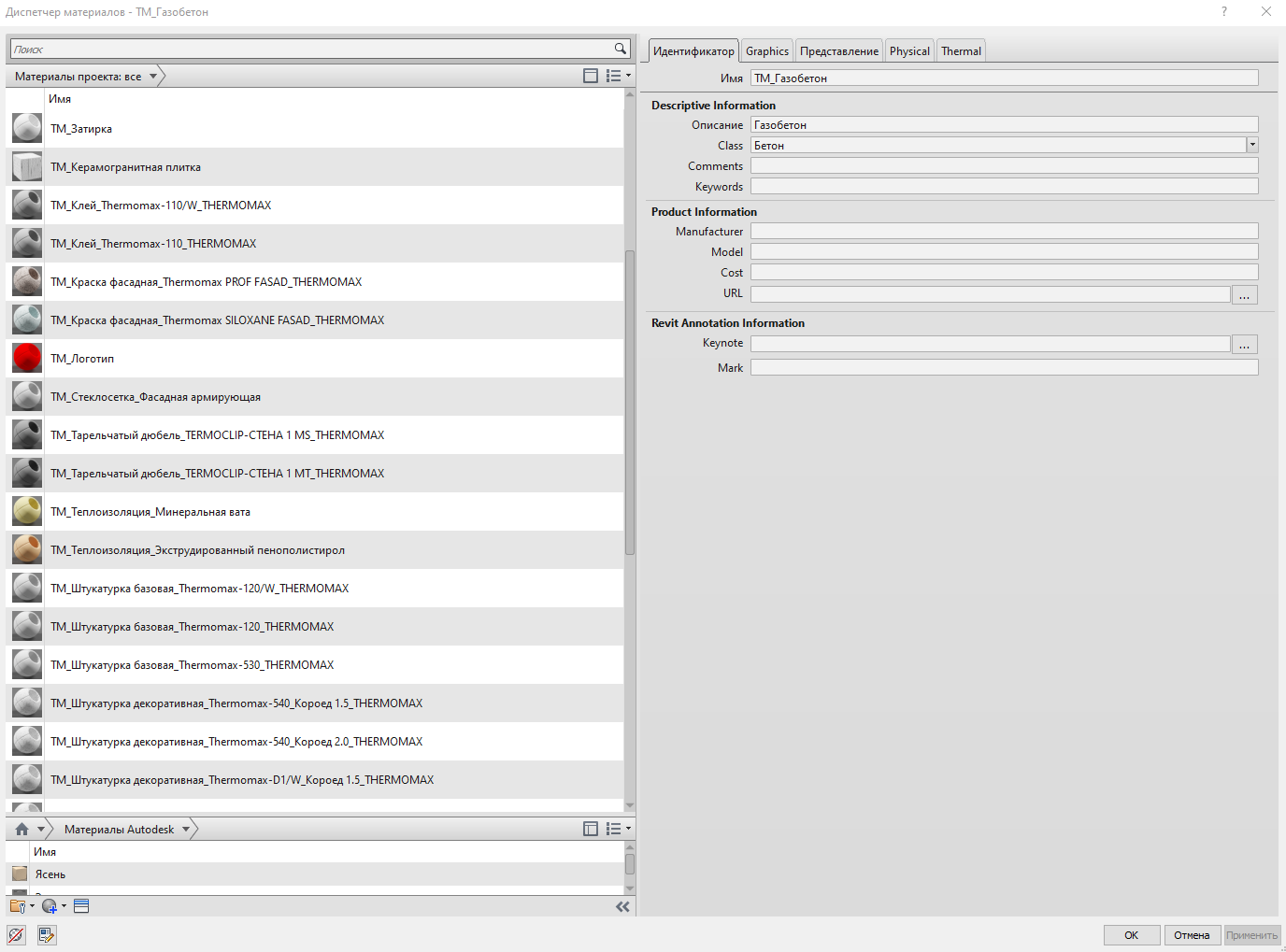1286x952 pixels.
Task: Click the crossed-out sphere icon at bottom left
Action: [x=16, y=934]
